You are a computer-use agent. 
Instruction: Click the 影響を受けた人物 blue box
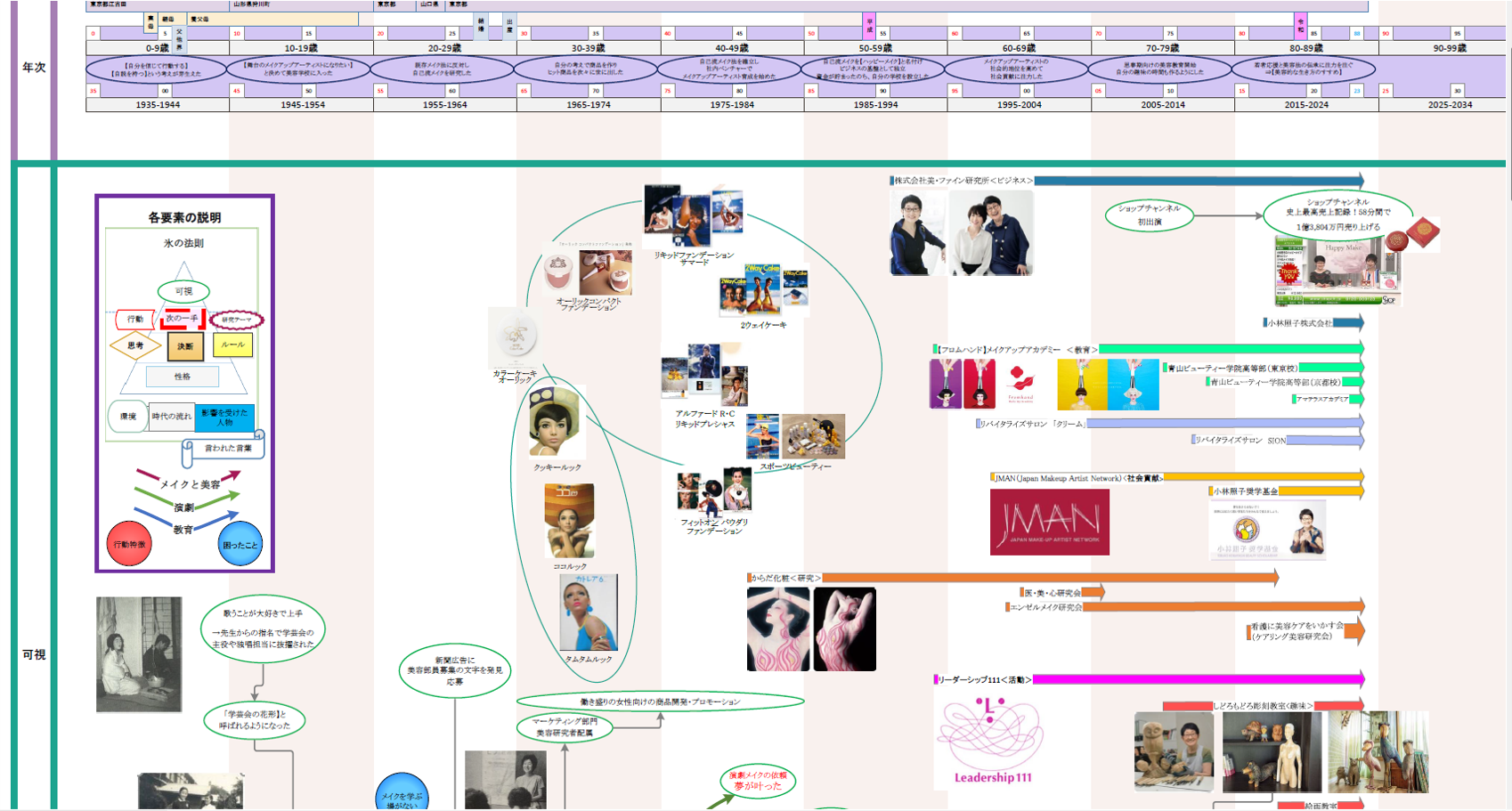224,418
